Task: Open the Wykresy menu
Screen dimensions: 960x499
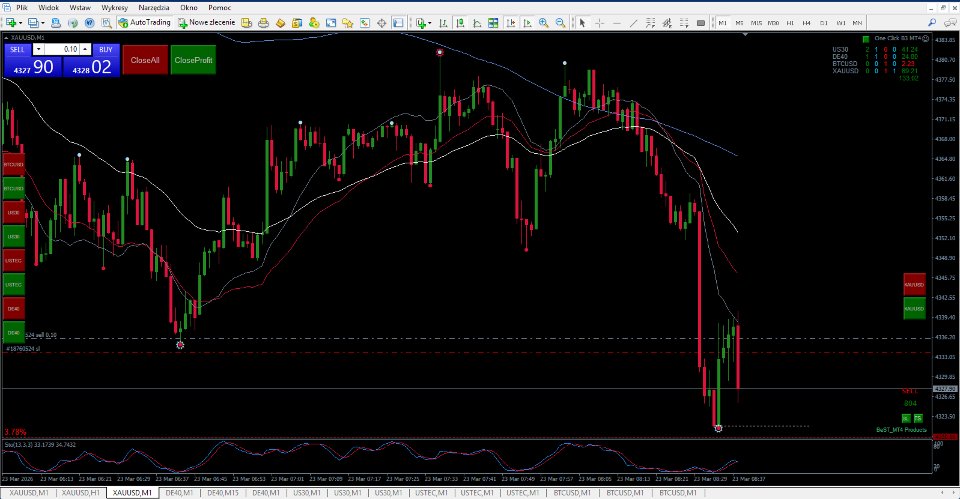Action: 114,7
